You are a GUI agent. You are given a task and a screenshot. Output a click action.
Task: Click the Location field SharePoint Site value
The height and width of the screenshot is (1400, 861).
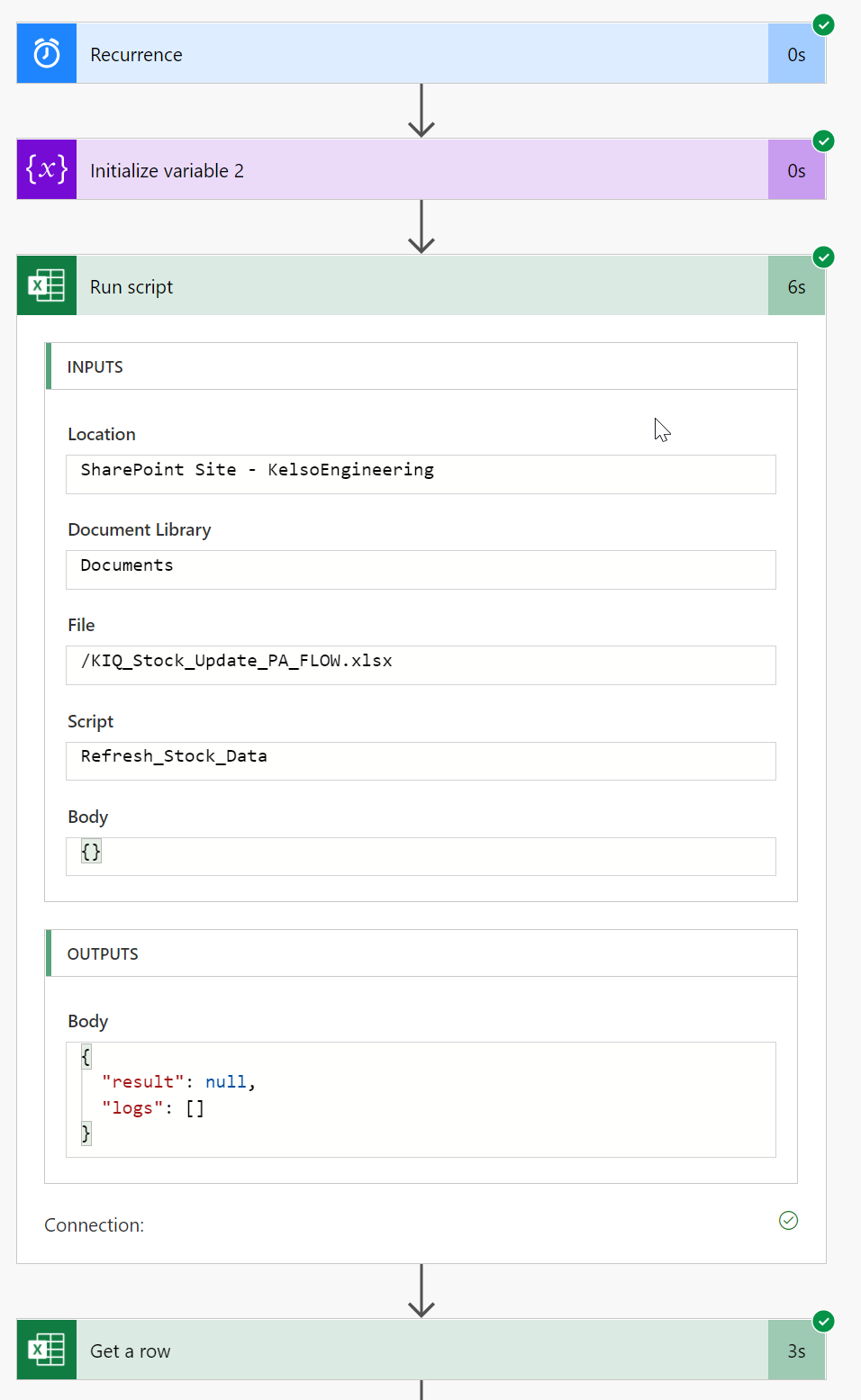coord(421,474)
